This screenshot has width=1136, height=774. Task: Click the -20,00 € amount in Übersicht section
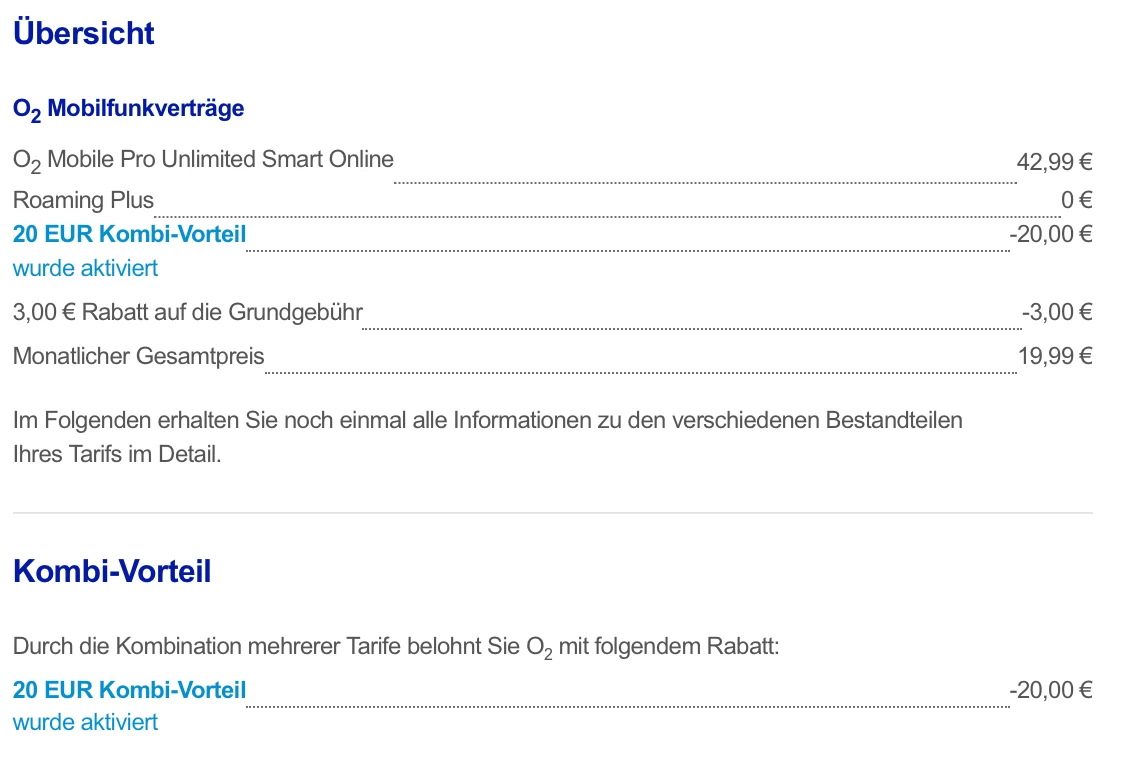1050,235
